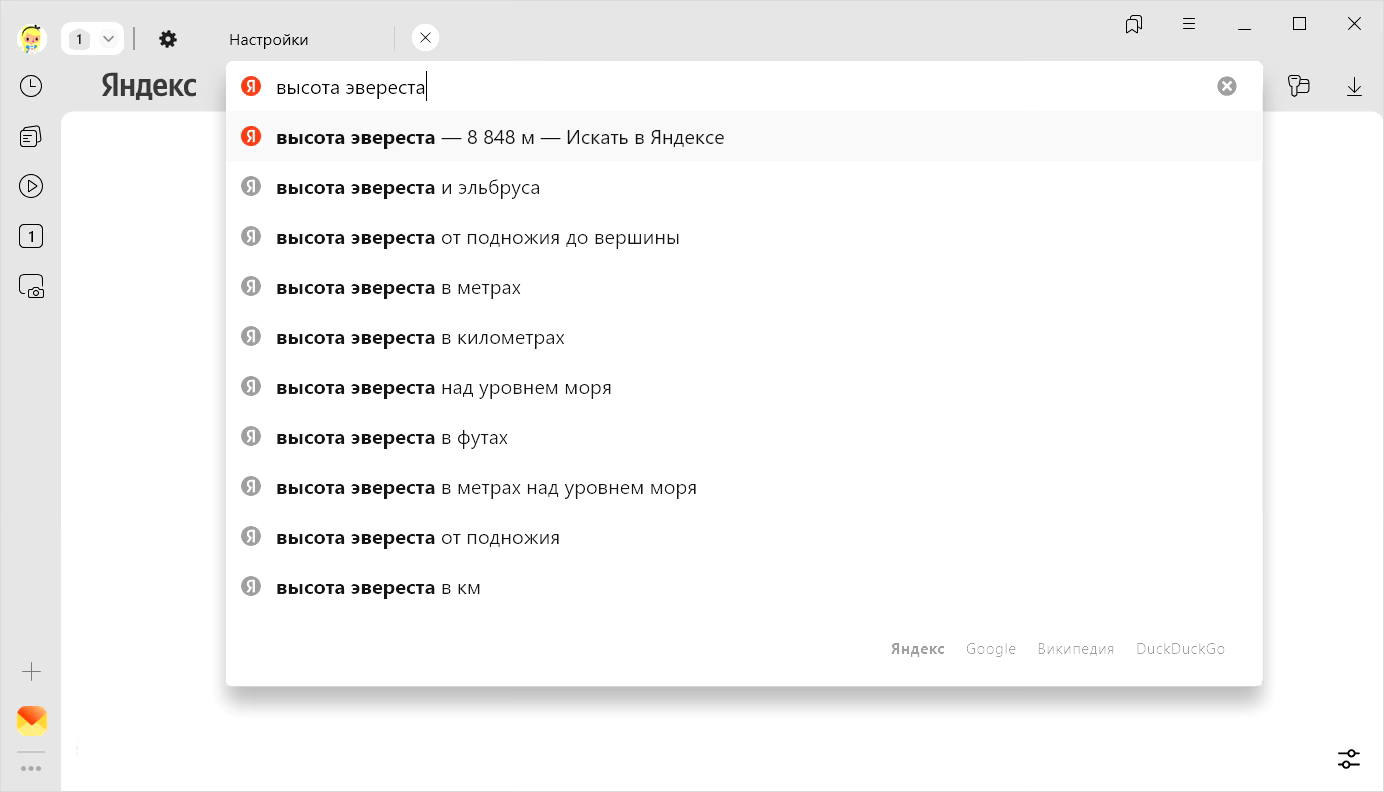Click into the address search input field
This screenshot has width=1384, height=792.
[x=700, y=87]
